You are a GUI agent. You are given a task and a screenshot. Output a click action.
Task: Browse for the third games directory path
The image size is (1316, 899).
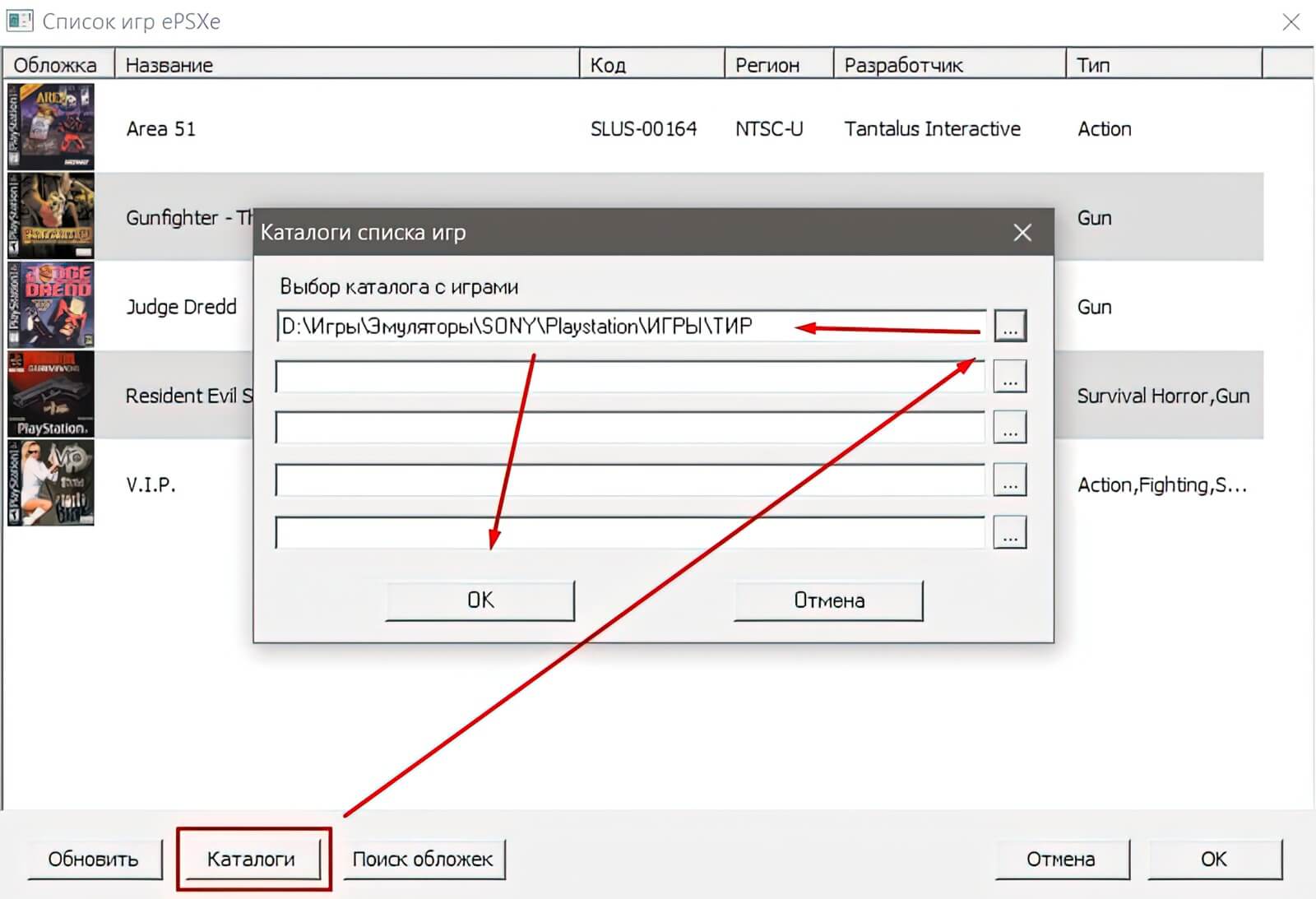1010,428
